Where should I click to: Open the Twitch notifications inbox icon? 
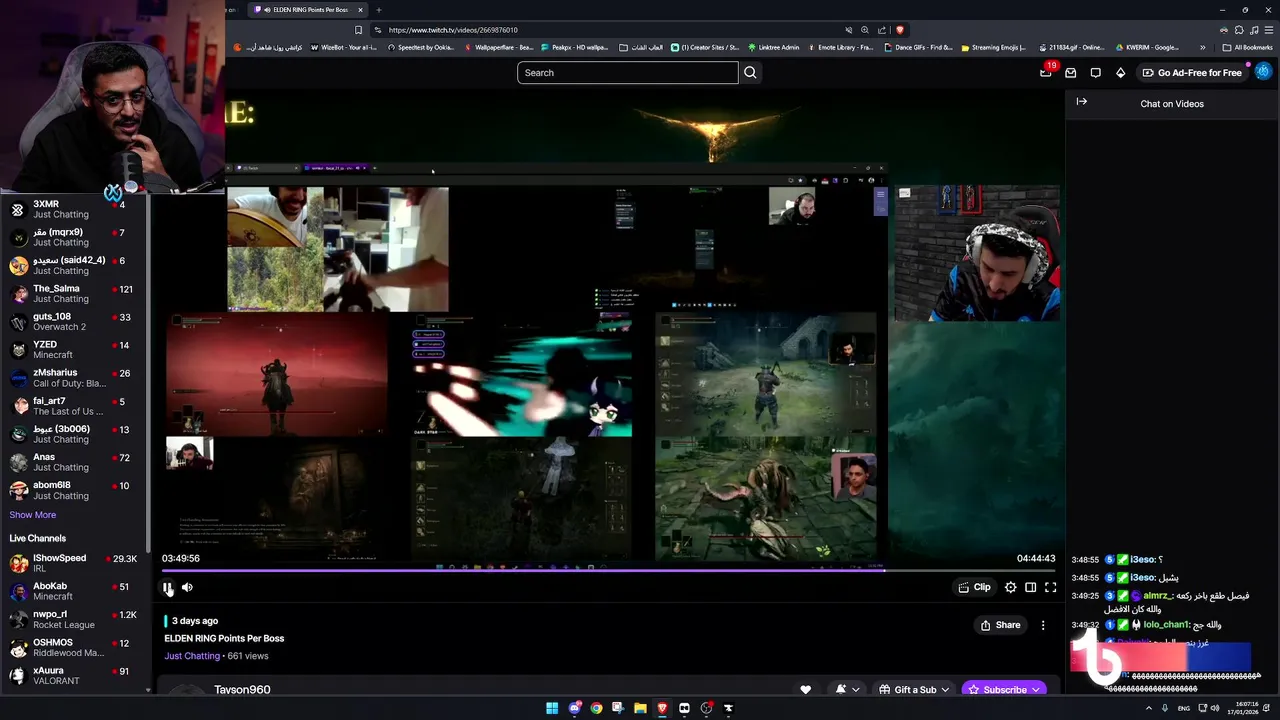click(1071, 72)
